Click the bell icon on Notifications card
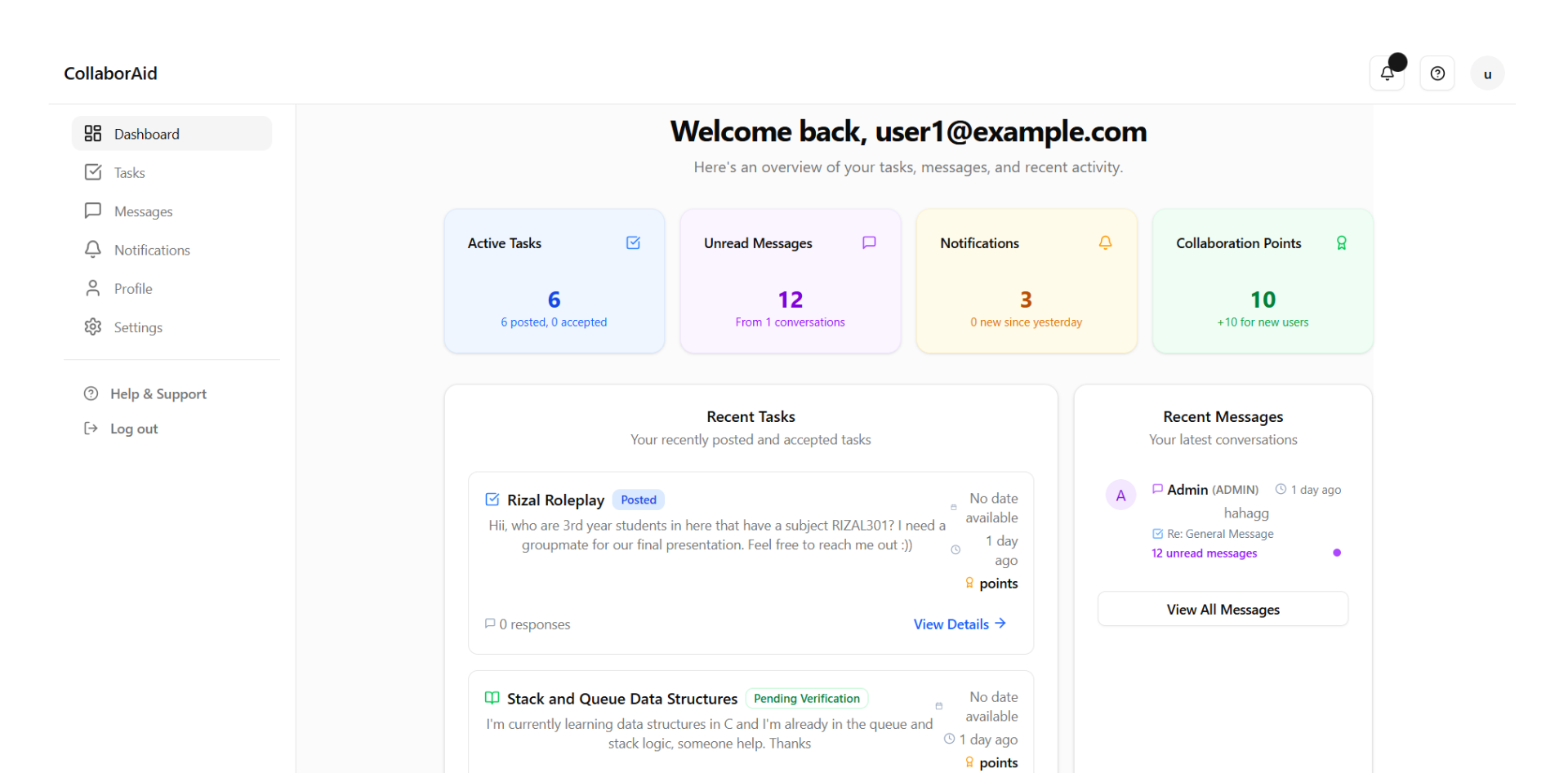This screenshot has width=1568, height=773. pos(1105,242)
